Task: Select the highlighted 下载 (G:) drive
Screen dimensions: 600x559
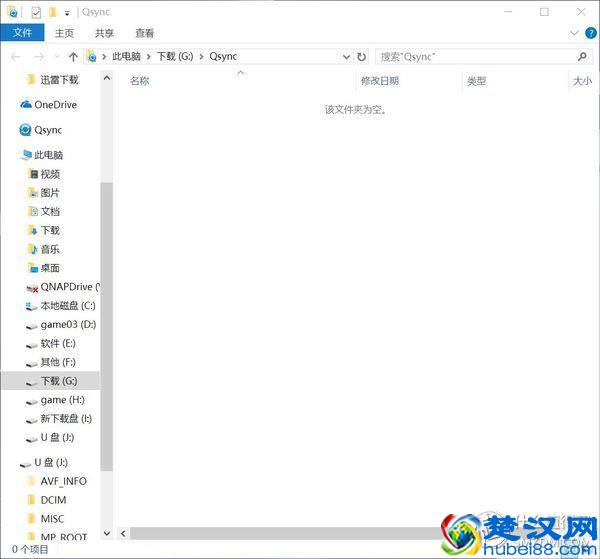Action: [x=50, y=381]
